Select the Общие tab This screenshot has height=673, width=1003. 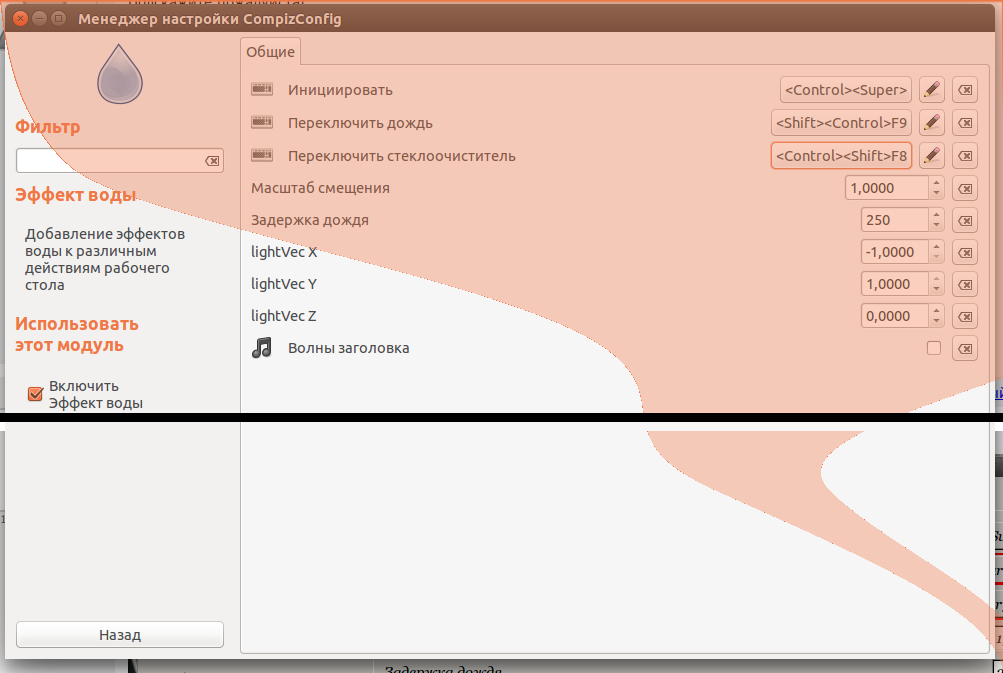coord(270,51)
